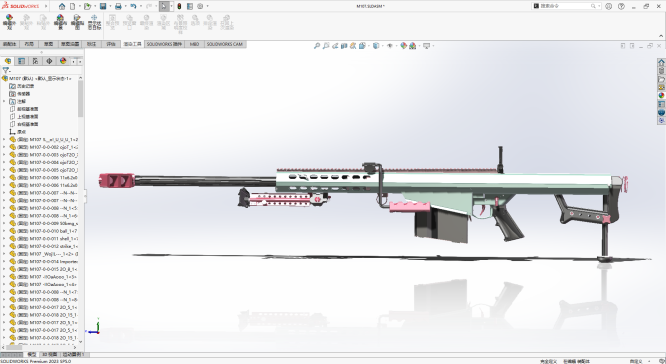Screen dimensions: 666x364
Task: Click Edit Scene tool in the ribbon
Action: (60, 22)
